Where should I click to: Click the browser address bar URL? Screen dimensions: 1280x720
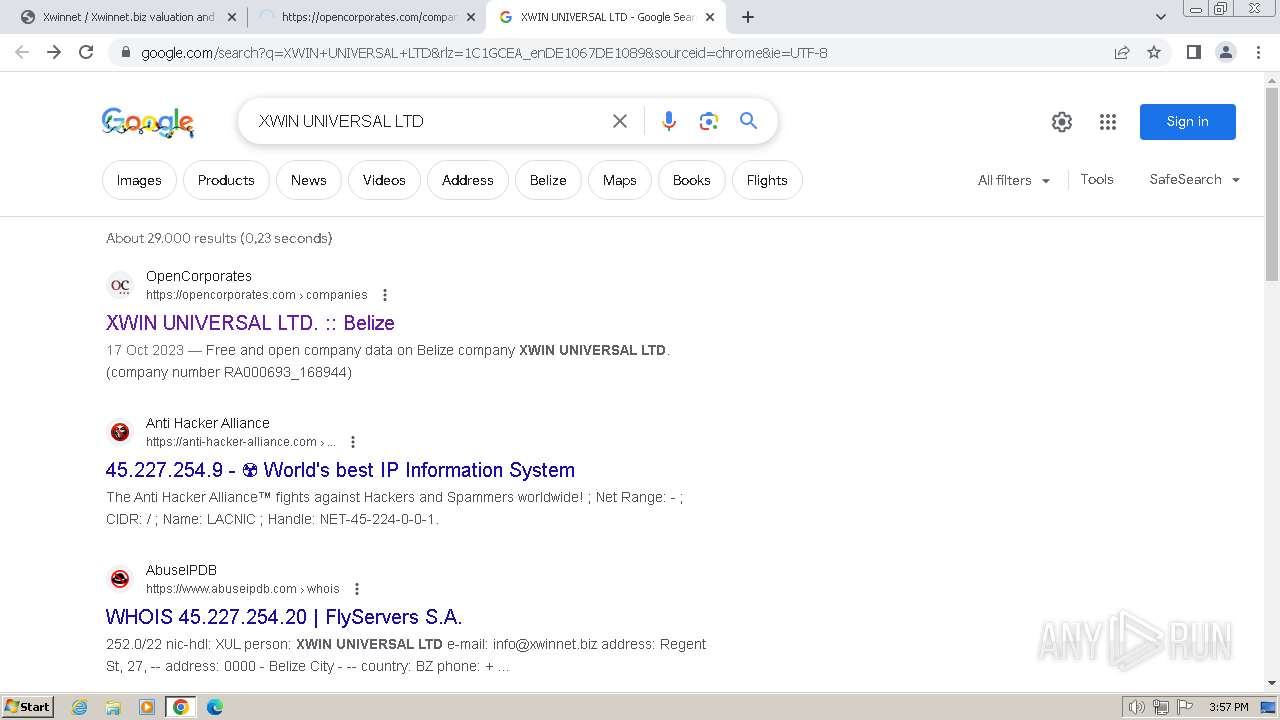tap(484, 52)
